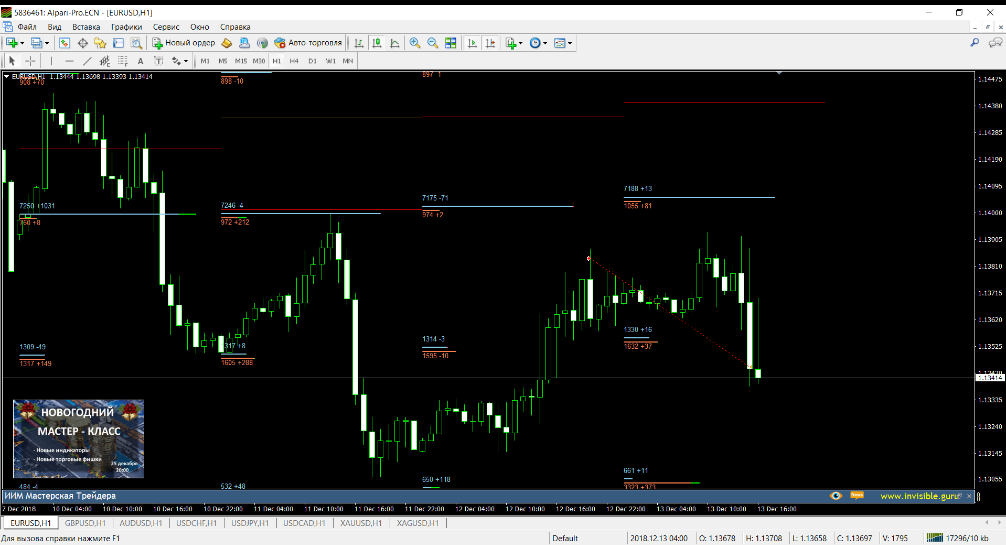
Task: Click the MQL5 community person icon
Action: [244, 43]
